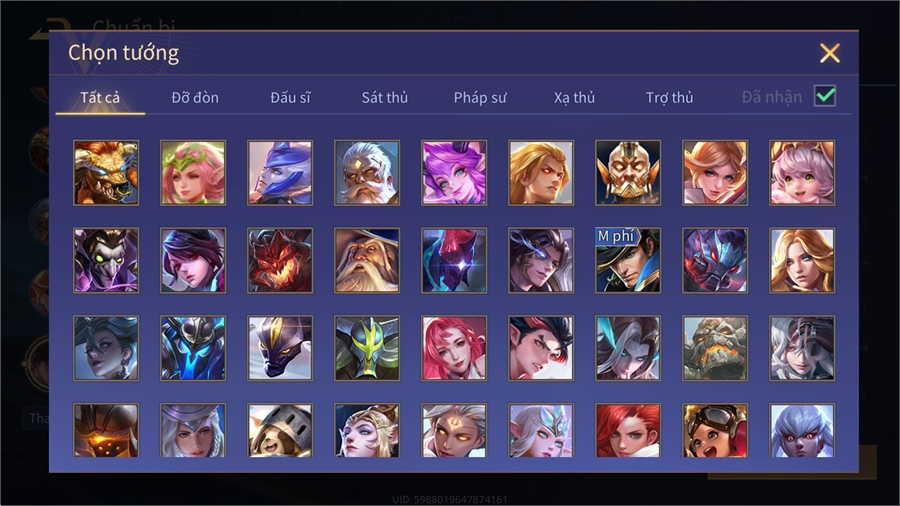
Task: Select the golden lion beast hero portrait
Action: coord(106,173)
